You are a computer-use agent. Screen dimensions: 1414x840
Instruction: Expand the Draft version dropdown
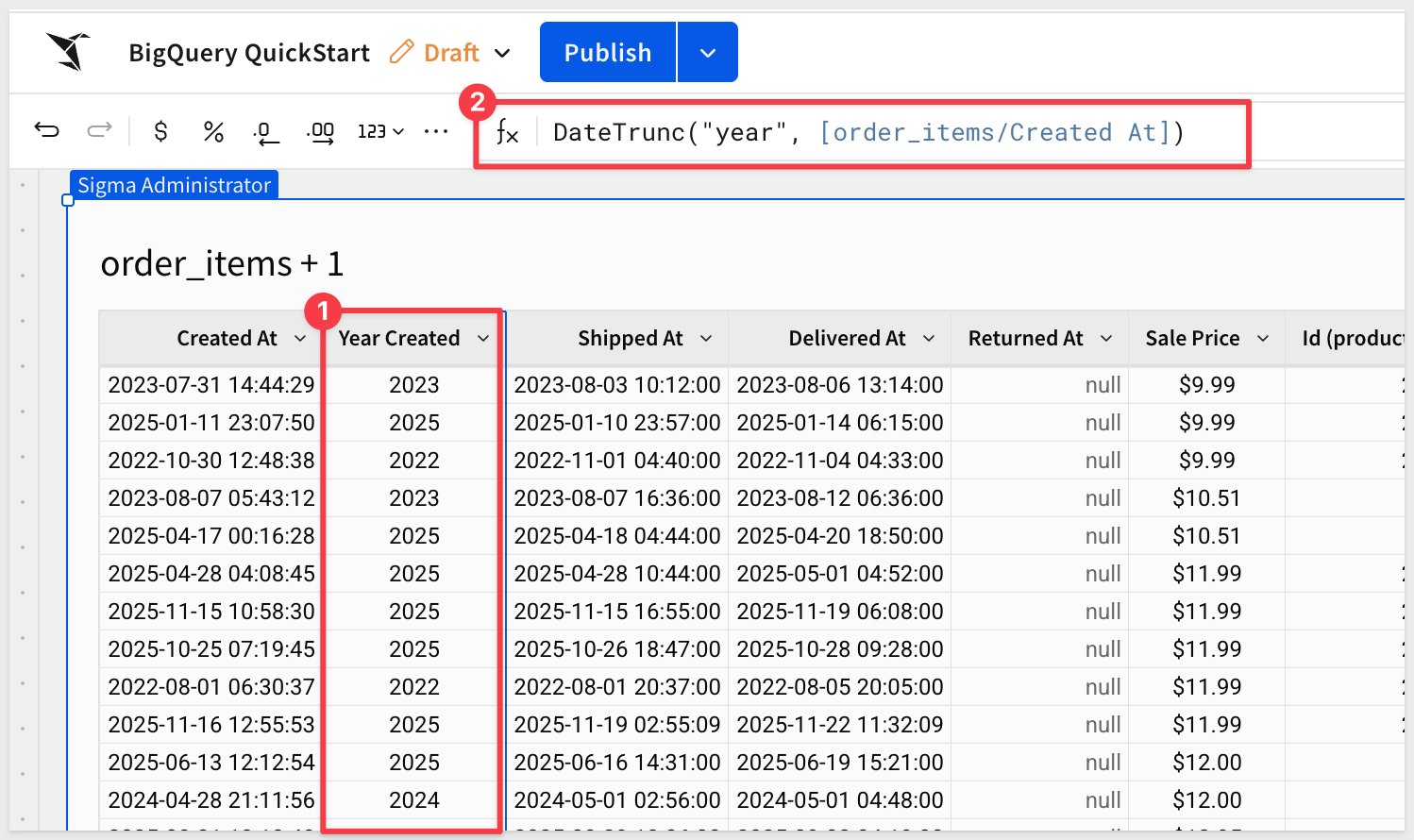(503, 53)
